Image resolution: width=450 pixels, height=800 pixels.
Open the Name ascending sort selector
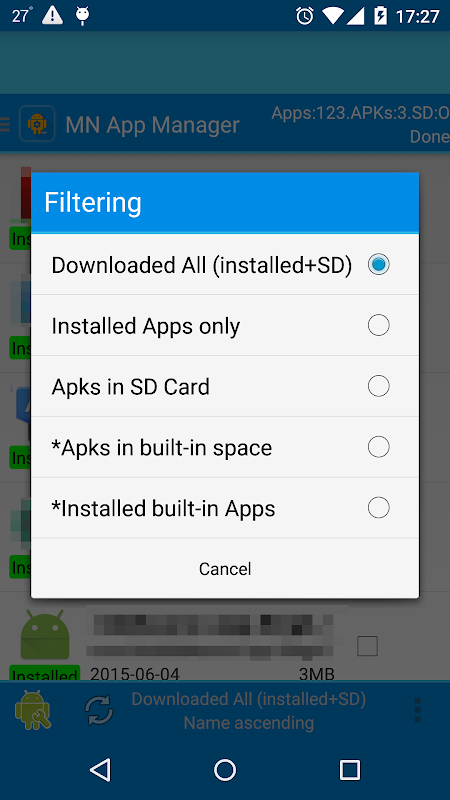[x=249, y=722]
